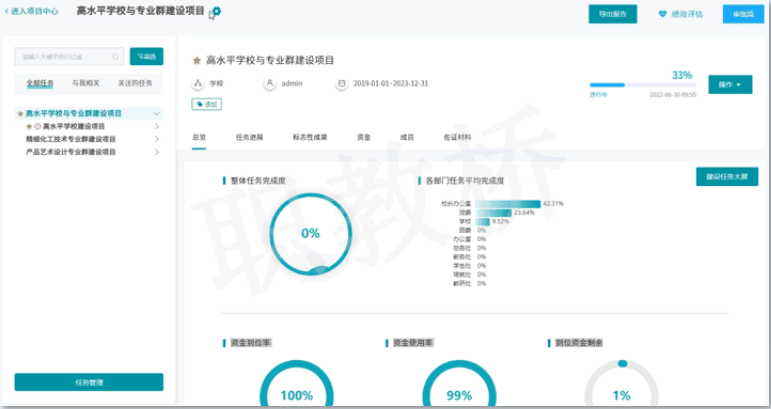The height and width of the screenshot is (409, 771).
Task: Switch to the 关注的任务 tab
Action: pyautogui.click(x=135, y=83)
